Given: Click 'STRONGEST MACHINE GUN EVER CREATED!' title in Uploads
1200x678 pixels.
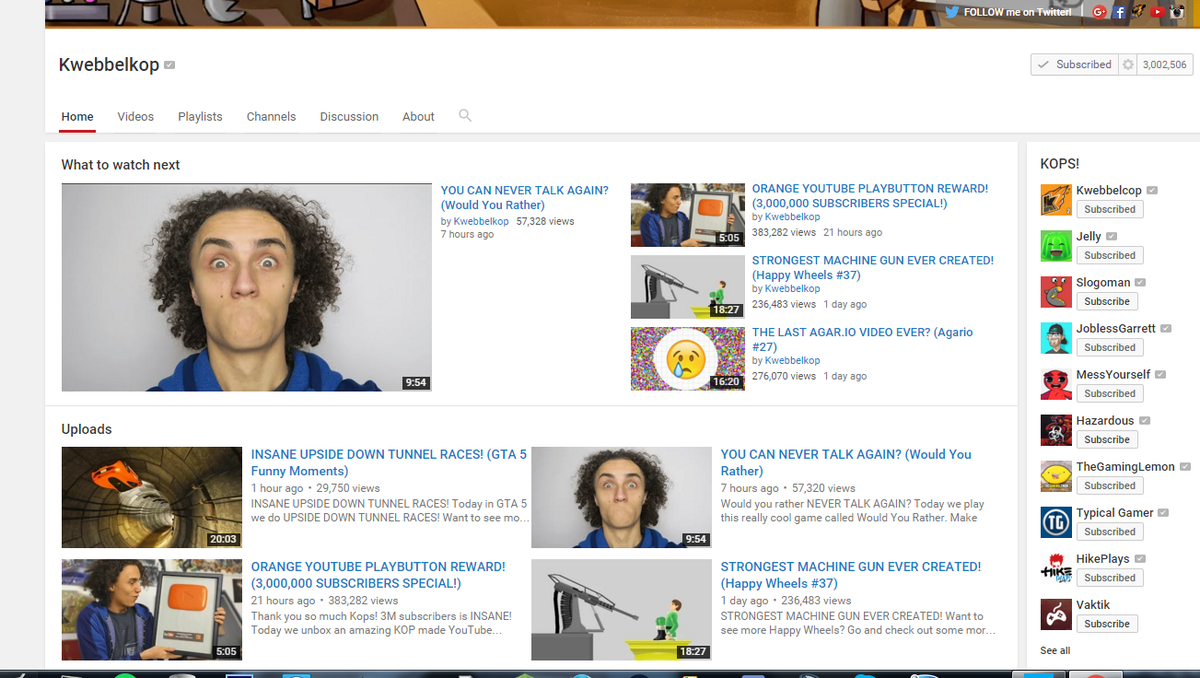Looking at the screenshot, I should (x=851, y=574).
